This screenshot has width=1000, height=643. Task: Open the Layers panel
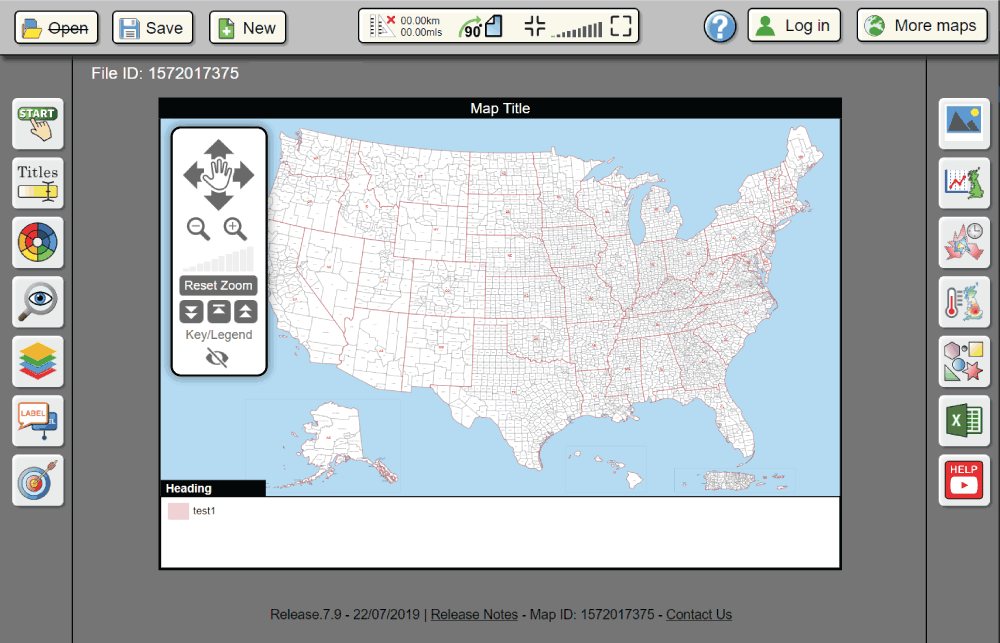pos(37,361)
